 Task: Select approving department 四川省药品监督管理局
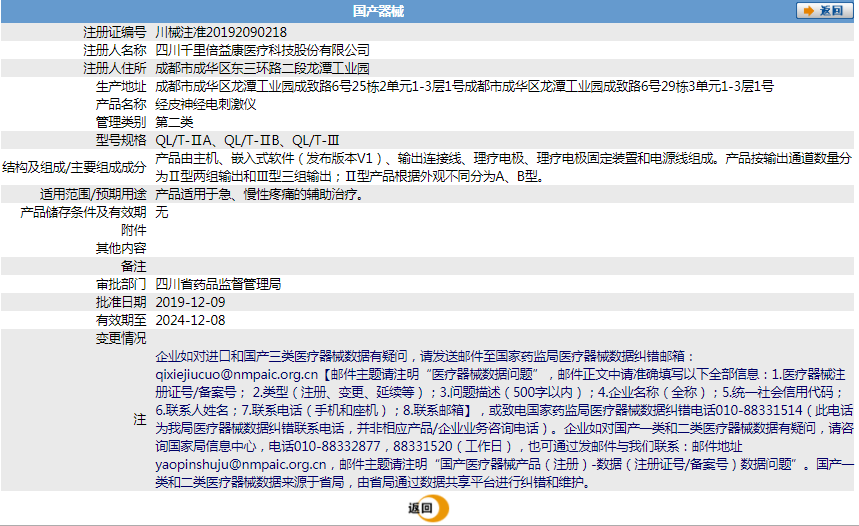click(218, 284)
